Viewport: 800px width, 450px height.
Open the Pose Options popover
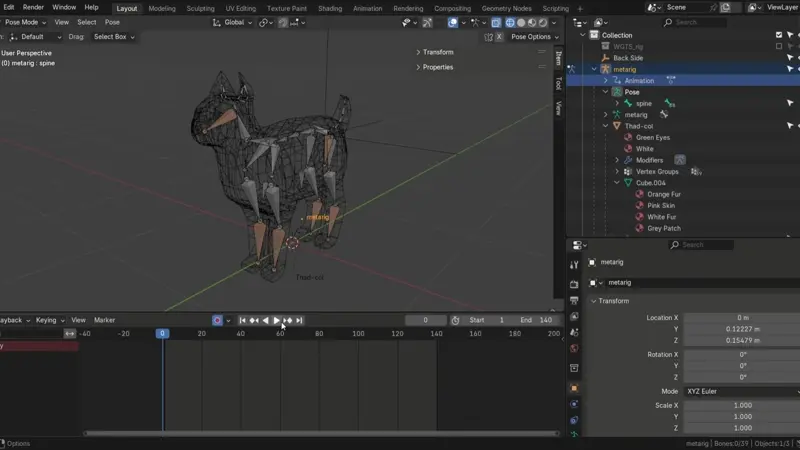click(x=533, y=37)
